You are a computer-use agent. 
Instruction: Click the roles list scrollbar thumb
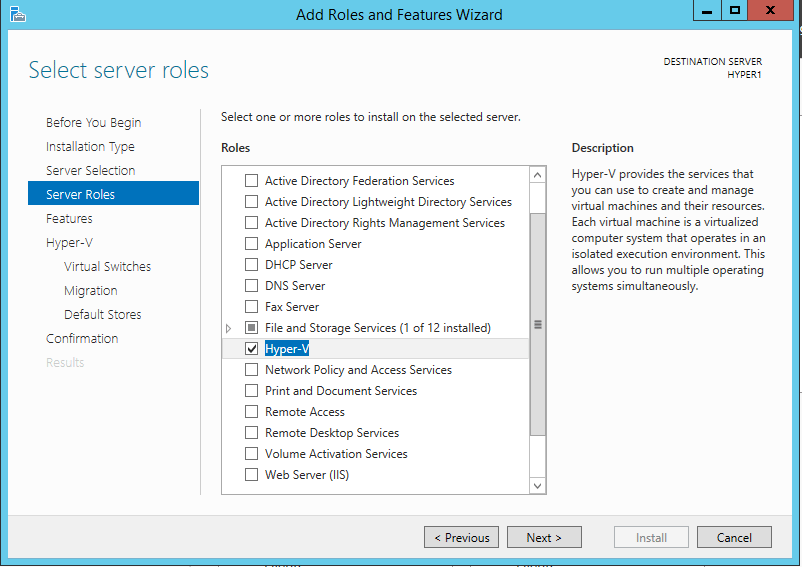538,325
